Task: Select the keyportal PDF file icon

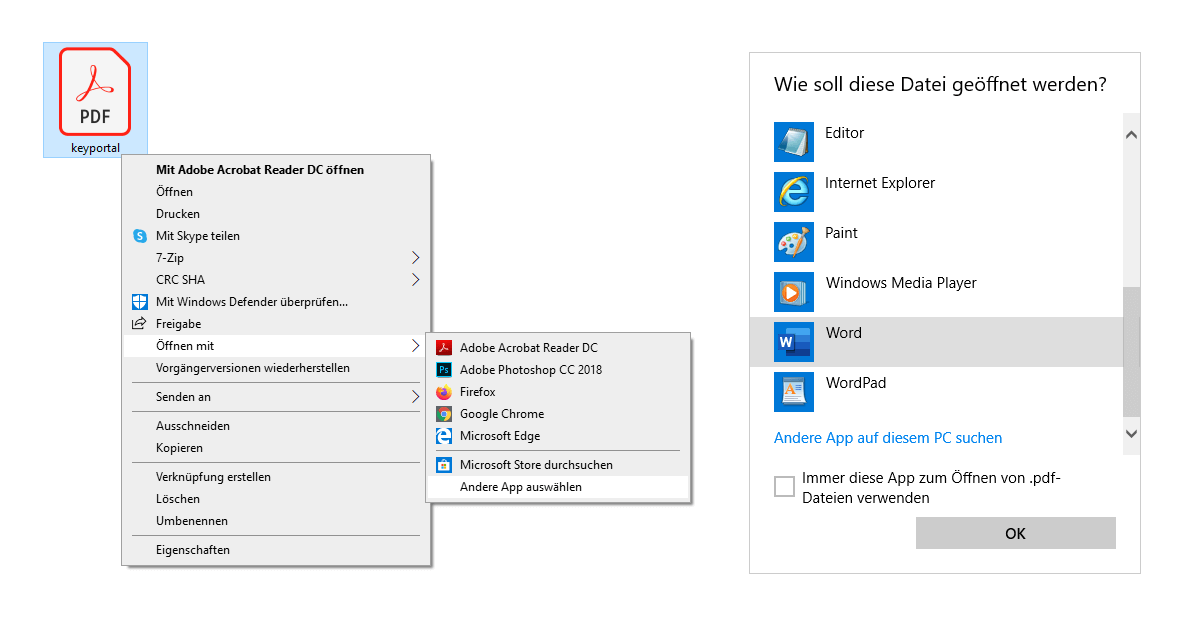Action: point(95,92)
